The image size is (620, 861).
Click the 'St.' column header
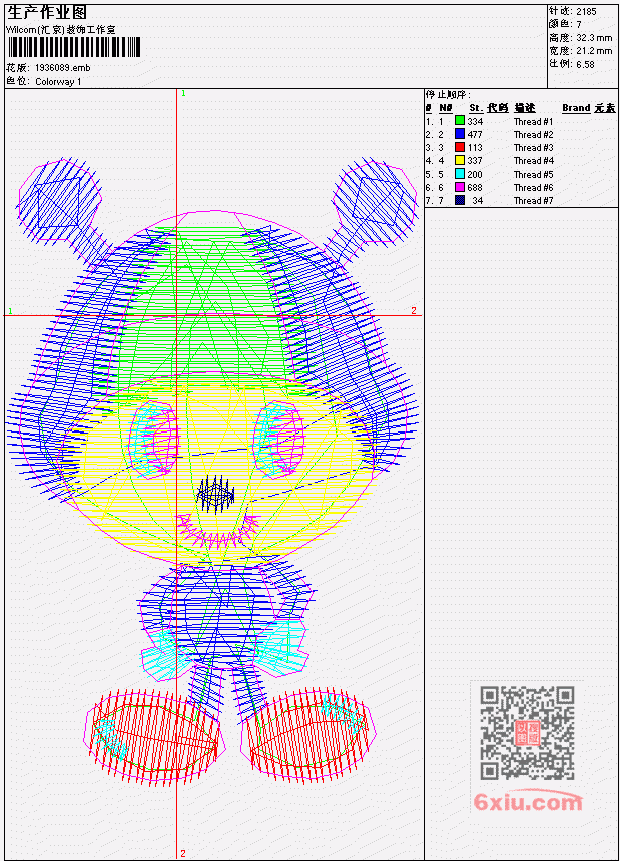point(476,108)
